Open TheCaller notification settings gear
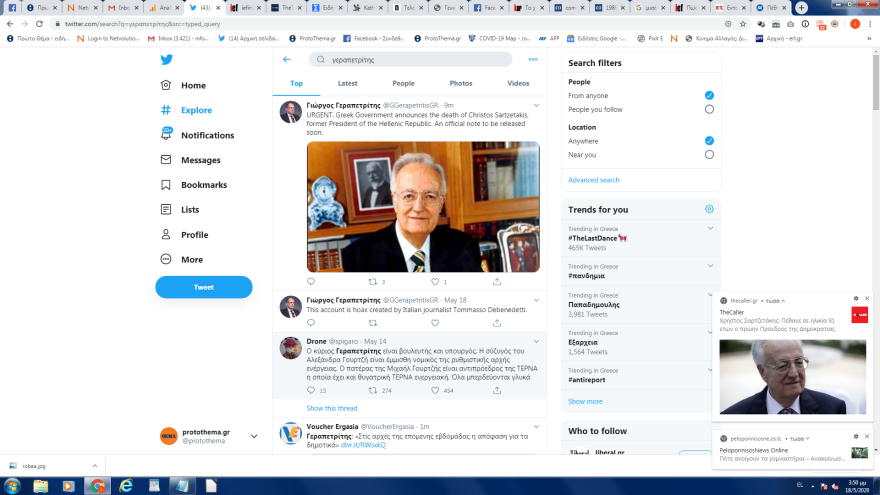Viewport: 880px width, 495px height. tap(856, 299)
